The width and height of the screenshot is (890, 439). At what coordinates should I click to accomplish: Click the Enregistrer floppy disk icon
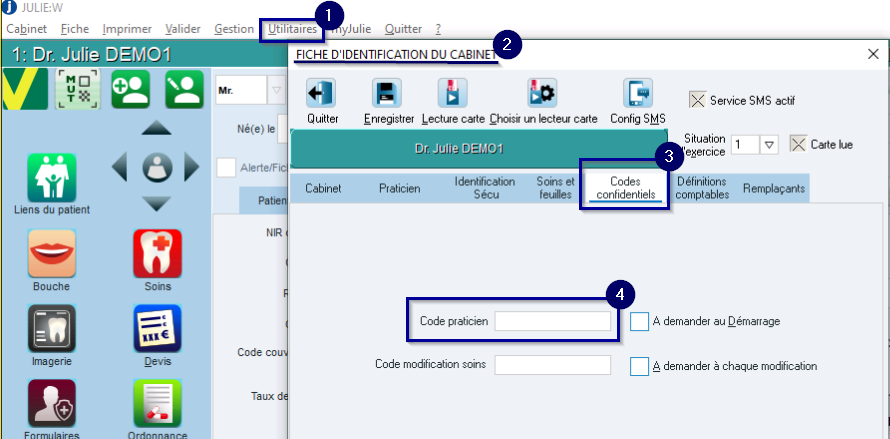coord(387,93)
